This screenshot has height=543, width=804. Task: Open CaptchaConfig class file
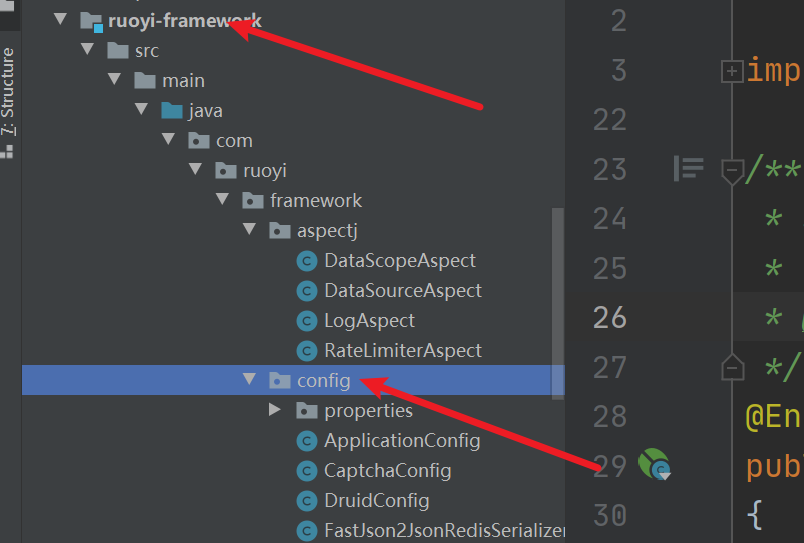tap(387, 471)
